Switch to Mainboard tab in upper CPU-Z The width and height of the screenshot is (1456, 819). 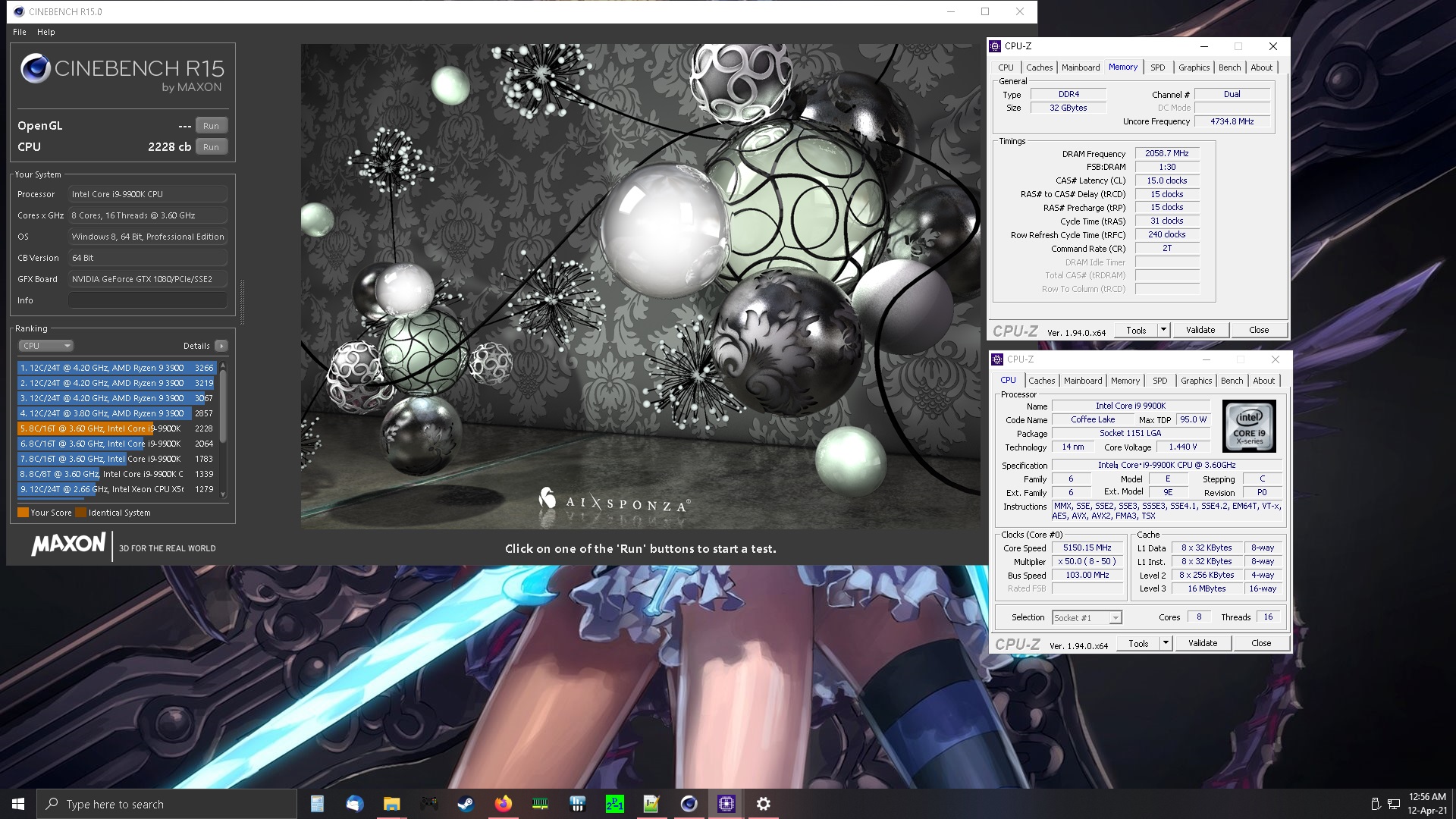[x=1081, y=67]
